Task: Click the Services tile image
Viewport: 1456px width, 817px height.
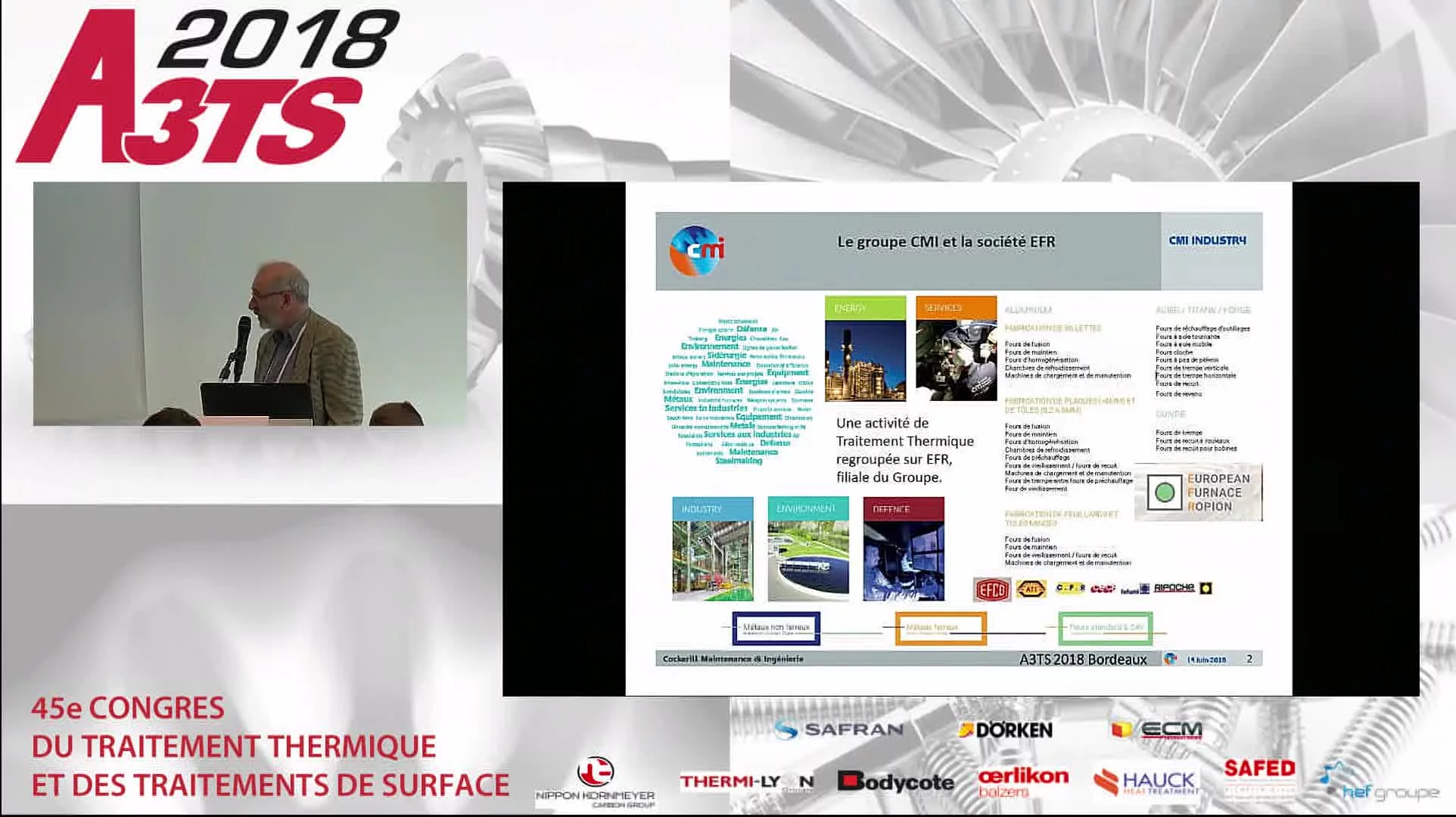Action: coord(956,359)
